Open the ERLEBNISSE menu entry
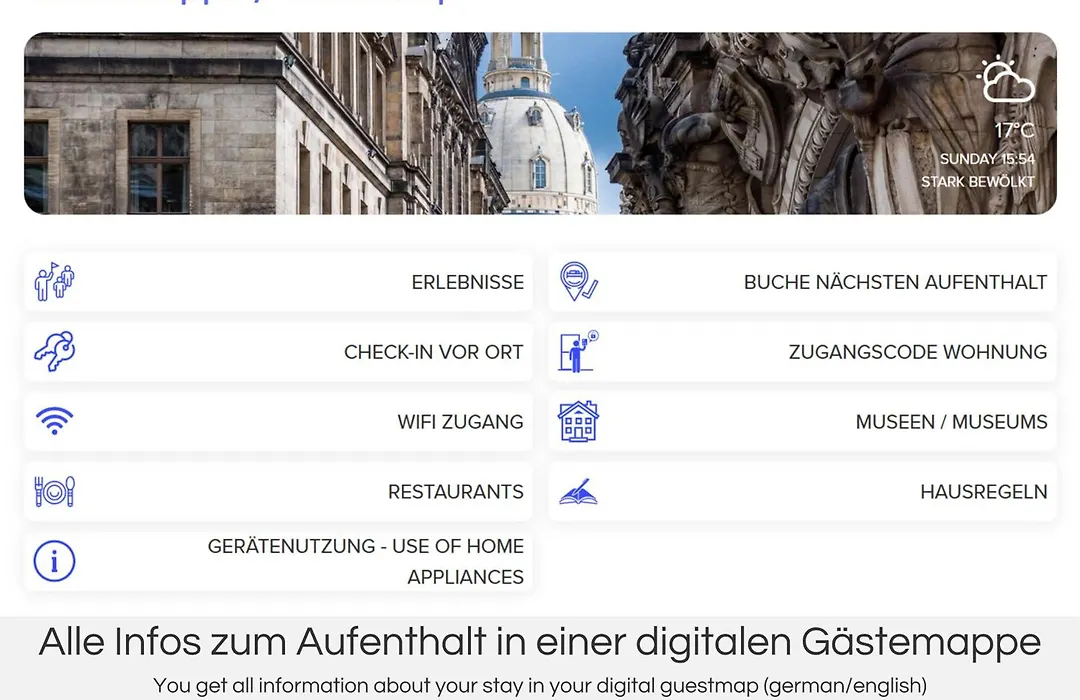 point(278,282)
